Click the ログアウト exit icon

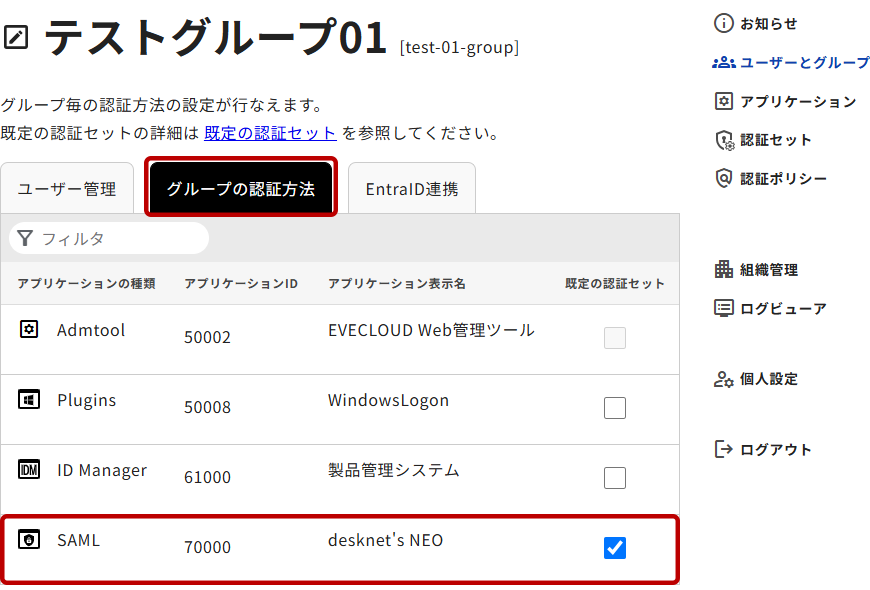click(x=724, y=449)
